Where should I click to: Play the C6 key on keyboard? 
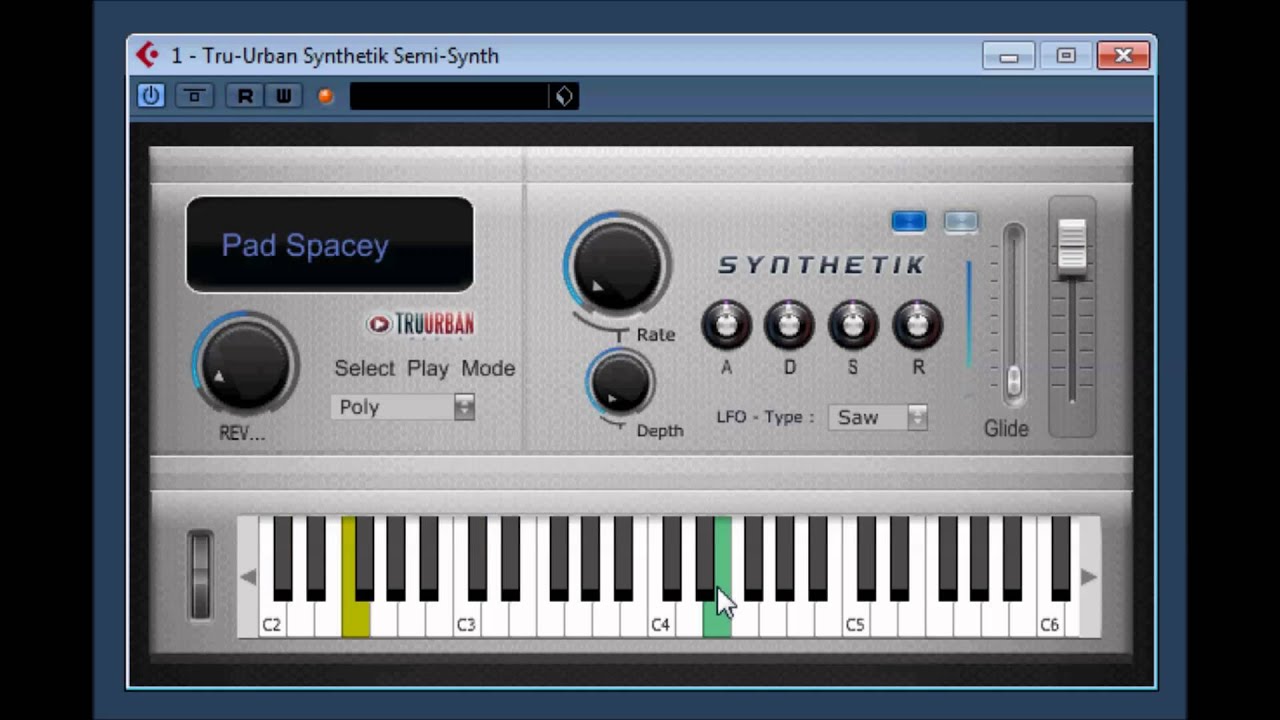click(1049, 620)
